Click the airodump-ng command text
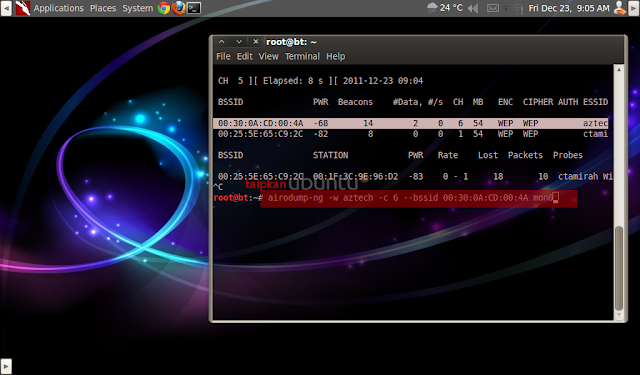Image resolution: width=640 pixels, height=375 pixels. 410,198
